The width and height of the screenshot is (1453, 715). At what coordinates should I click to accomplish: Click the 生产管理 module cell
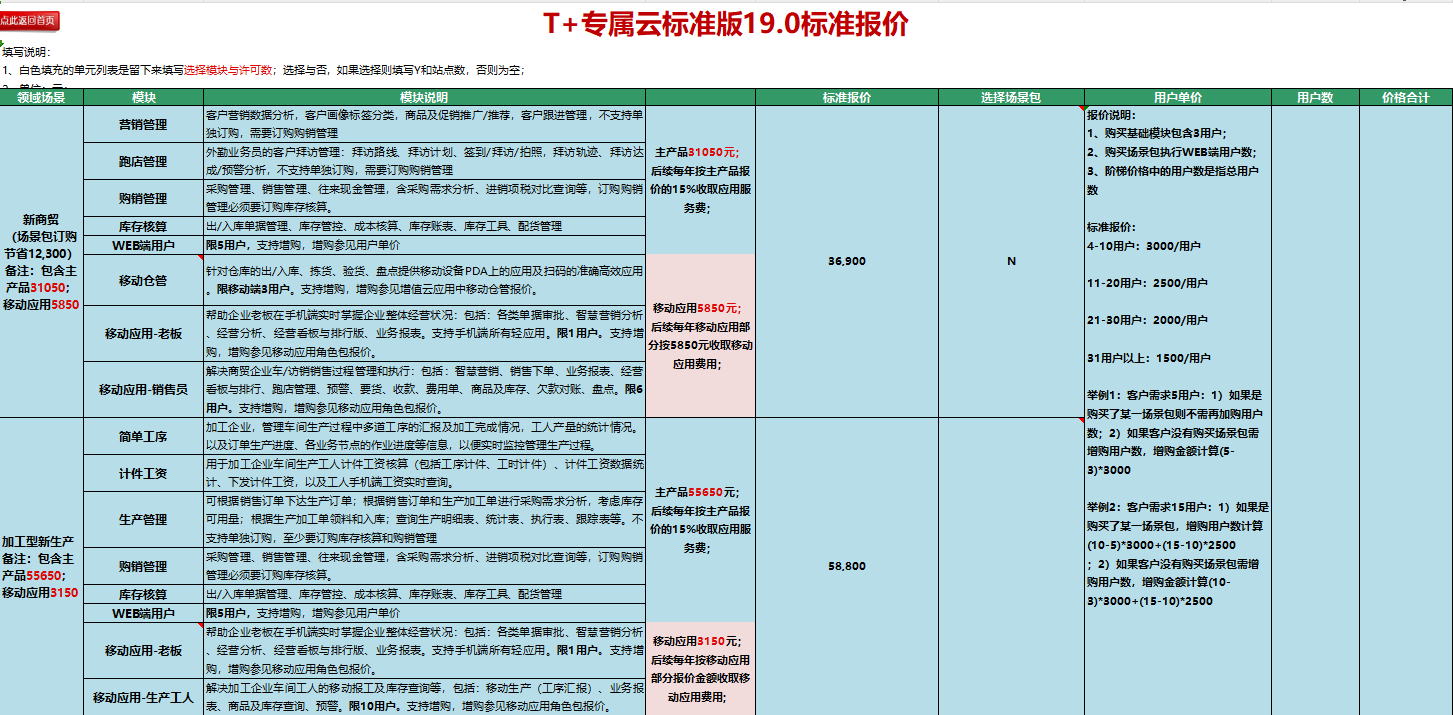[143, 519]
